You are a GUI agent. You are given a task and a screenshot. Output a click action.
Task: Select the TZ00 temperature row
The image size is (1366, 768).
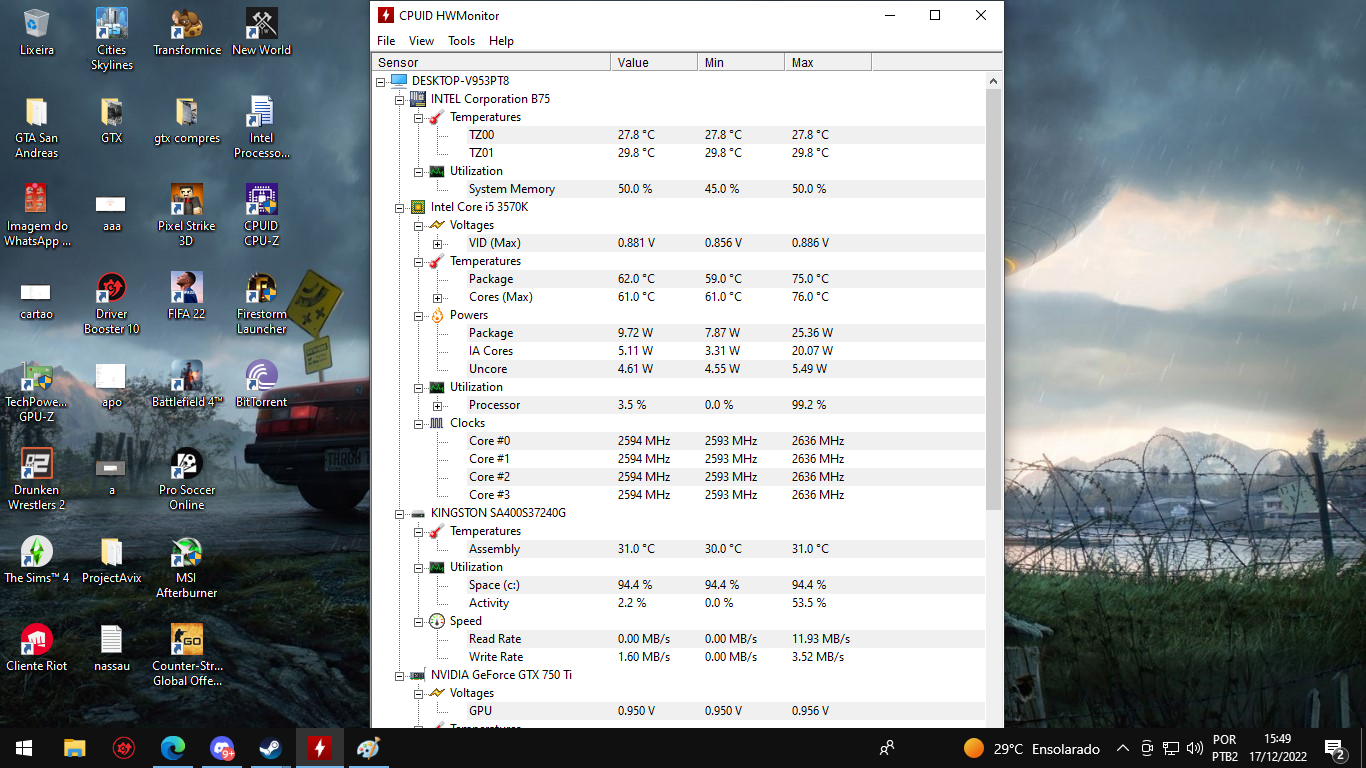pos(678,135)
